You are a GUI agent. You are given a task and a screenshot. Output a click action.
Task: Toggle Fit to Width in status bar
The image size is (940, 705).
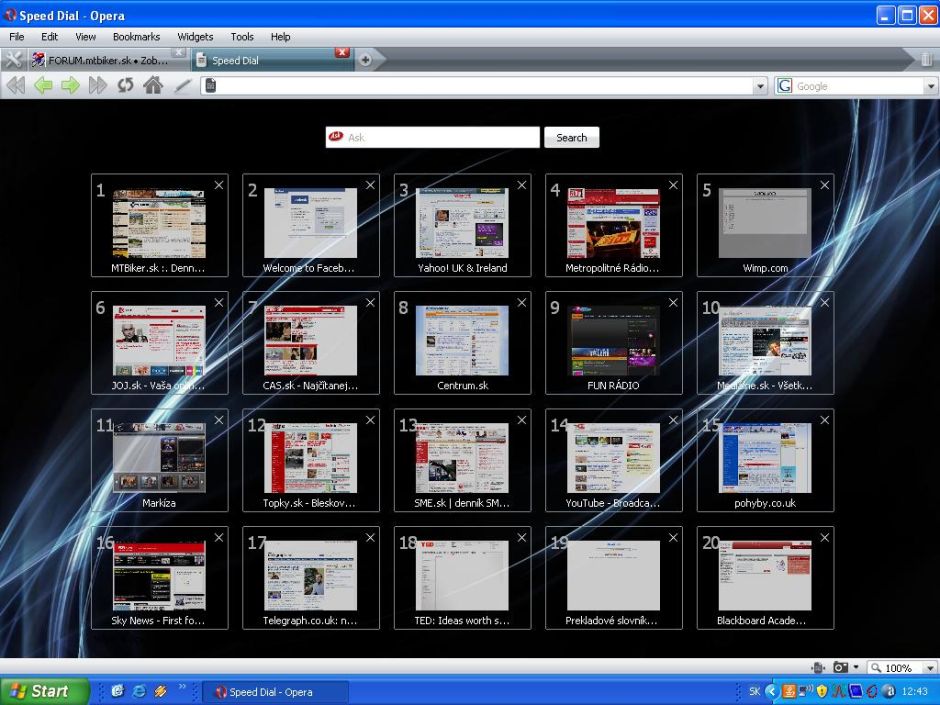pyautogui.click(x=819, y=668)
